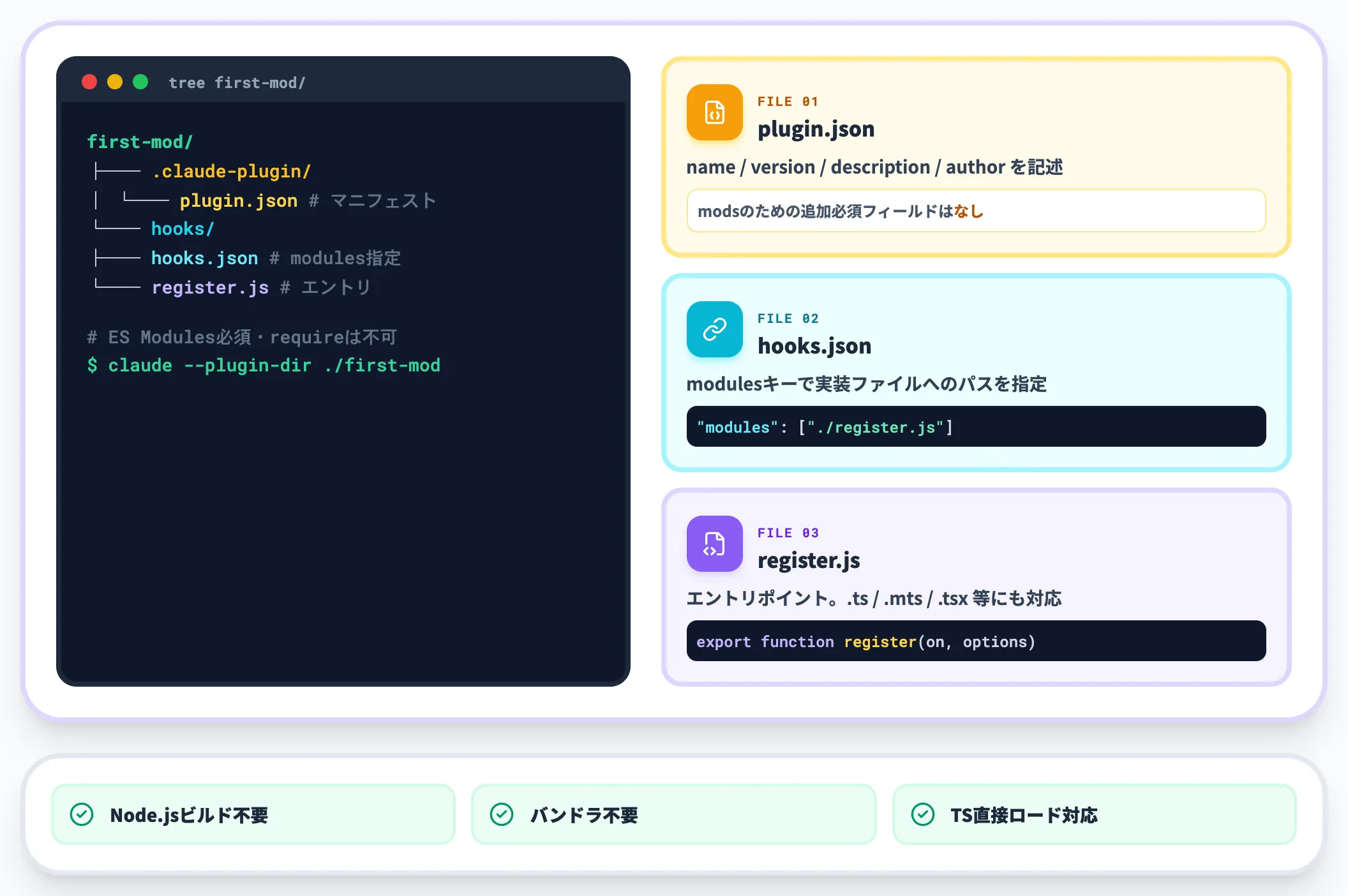Click the cyan link icon for hooks.json

(x=714, y=329)
